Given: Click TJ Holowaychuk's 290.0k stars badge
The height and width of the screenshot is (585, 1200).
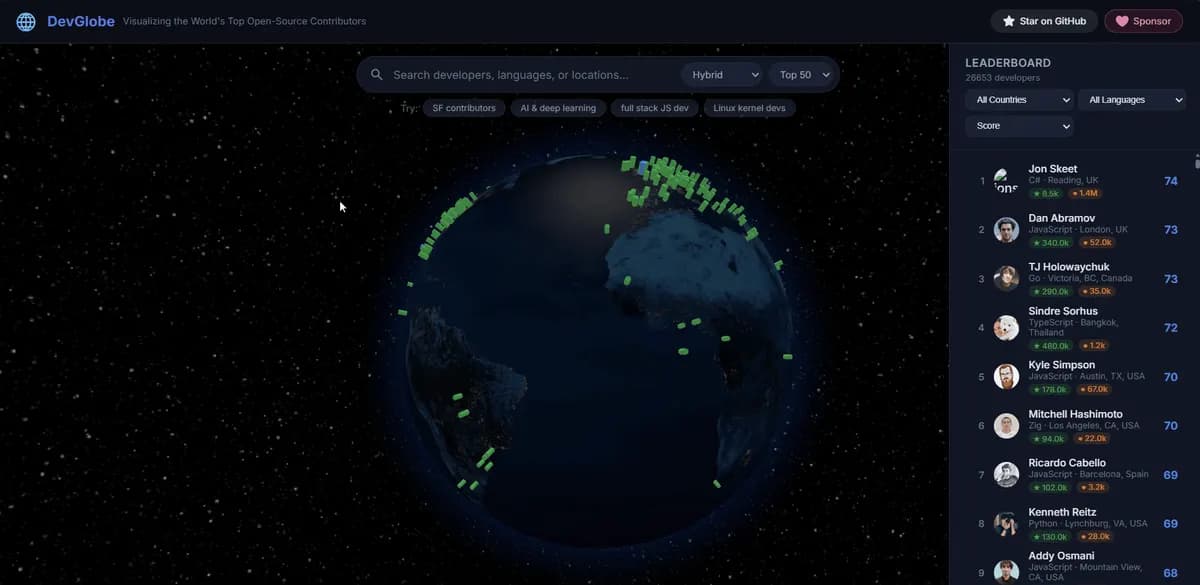Looking at the screenshot, I should coord(1051,291).
